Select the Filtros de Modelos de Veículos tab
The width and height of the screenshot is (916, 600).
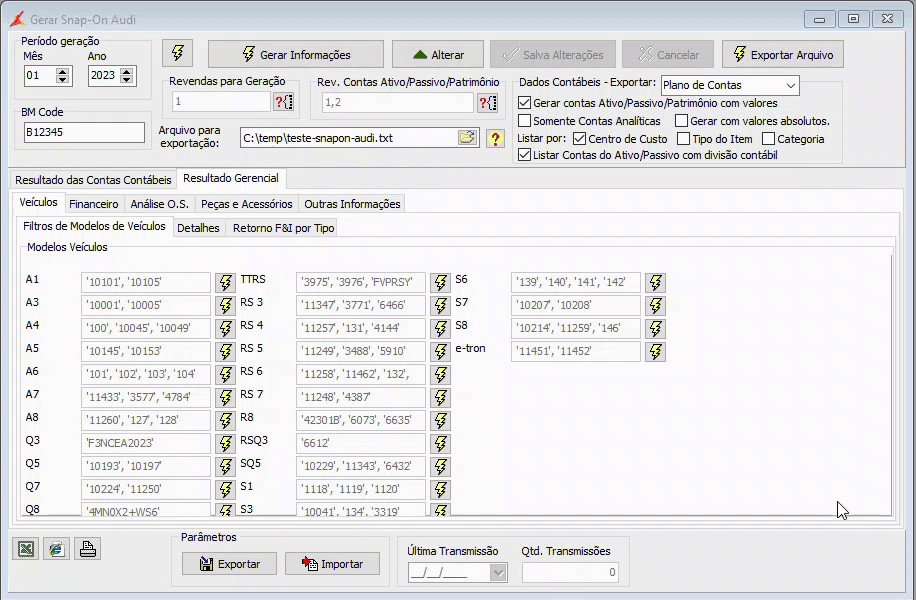(x=94, y=226)
